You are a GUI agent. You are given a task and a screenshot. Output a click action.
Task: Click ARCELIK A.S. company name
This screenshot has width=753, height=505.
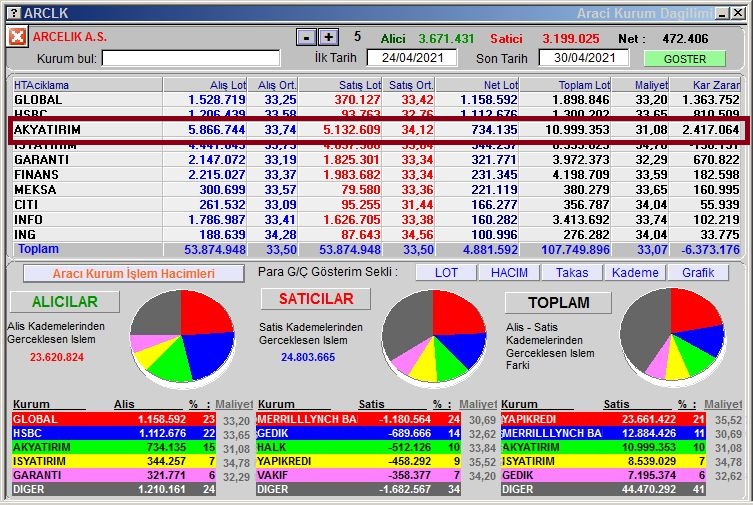pos(70,36)
